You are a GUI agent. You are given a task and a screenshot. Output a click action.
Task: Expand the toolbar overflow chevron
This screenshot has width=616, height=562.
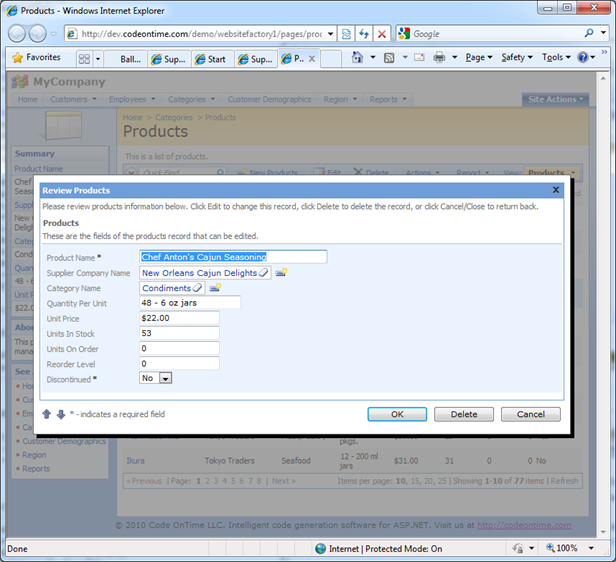click(x=604, y=52)
